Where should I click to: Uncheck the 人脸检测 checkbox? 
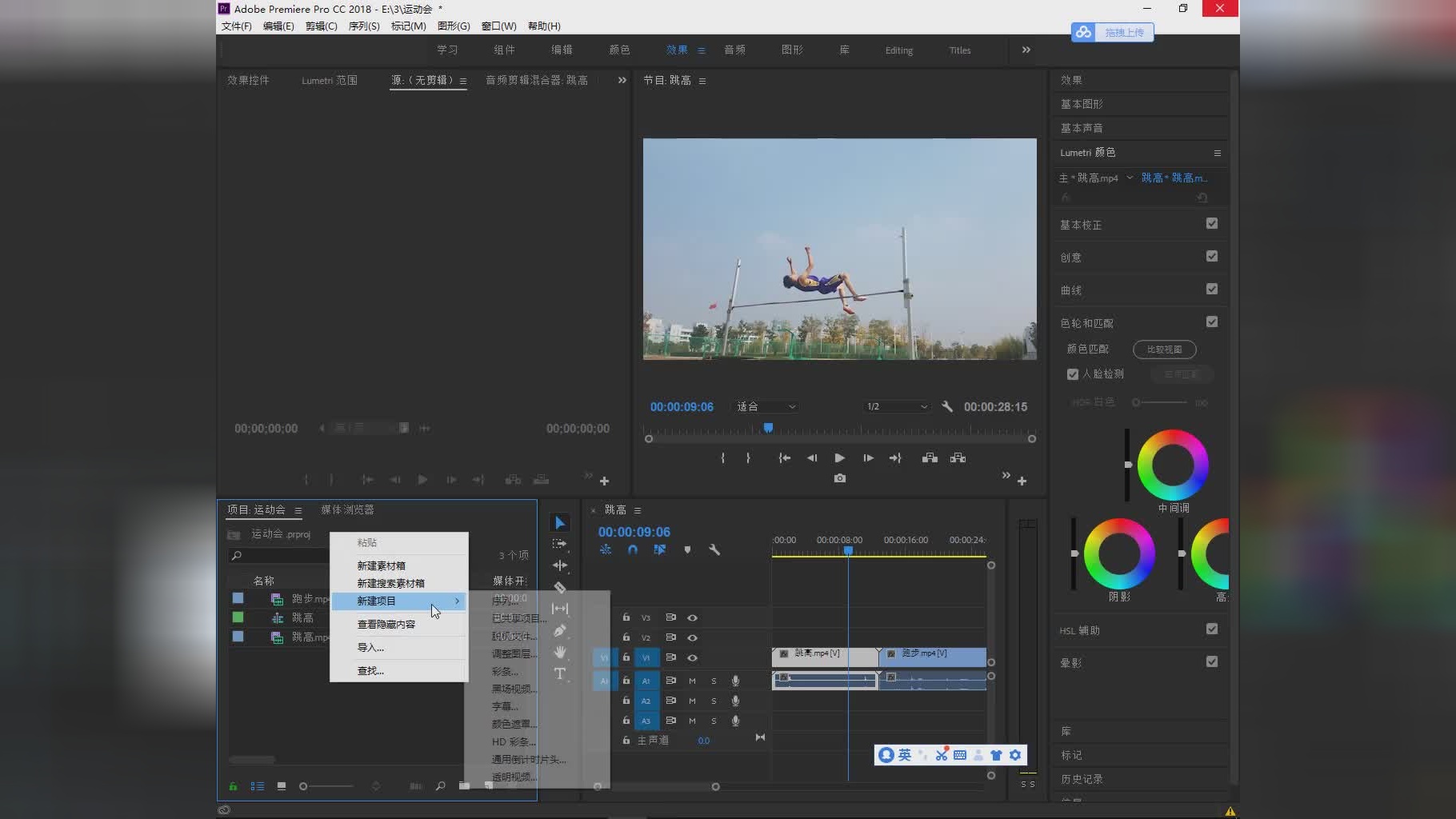pos(1073,374)
